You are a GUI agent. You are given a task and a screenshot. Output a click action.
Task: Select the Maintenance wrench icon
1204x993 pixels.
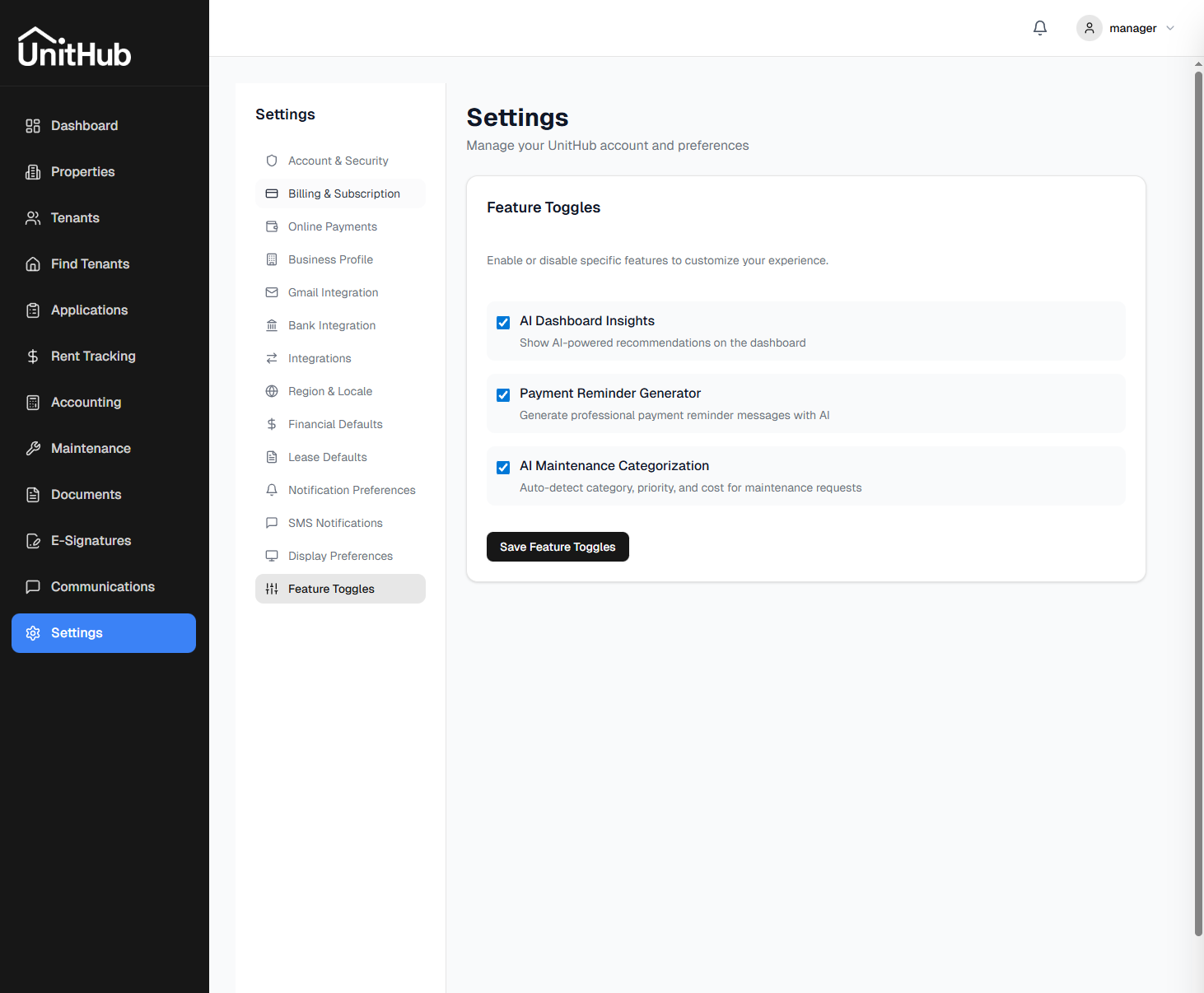pyautogui.click(x=33, y=448)
